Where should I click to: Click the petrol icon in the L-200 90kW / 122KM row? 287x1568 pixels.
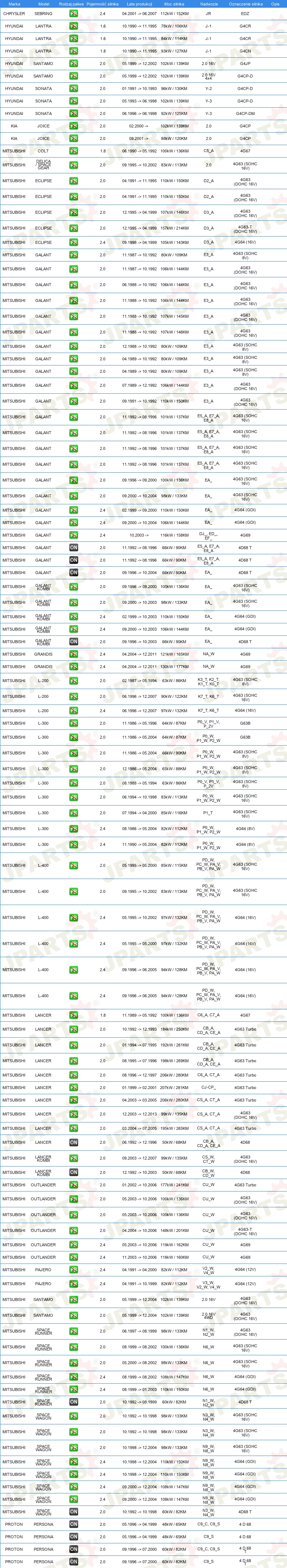click(x=73, y=697)
